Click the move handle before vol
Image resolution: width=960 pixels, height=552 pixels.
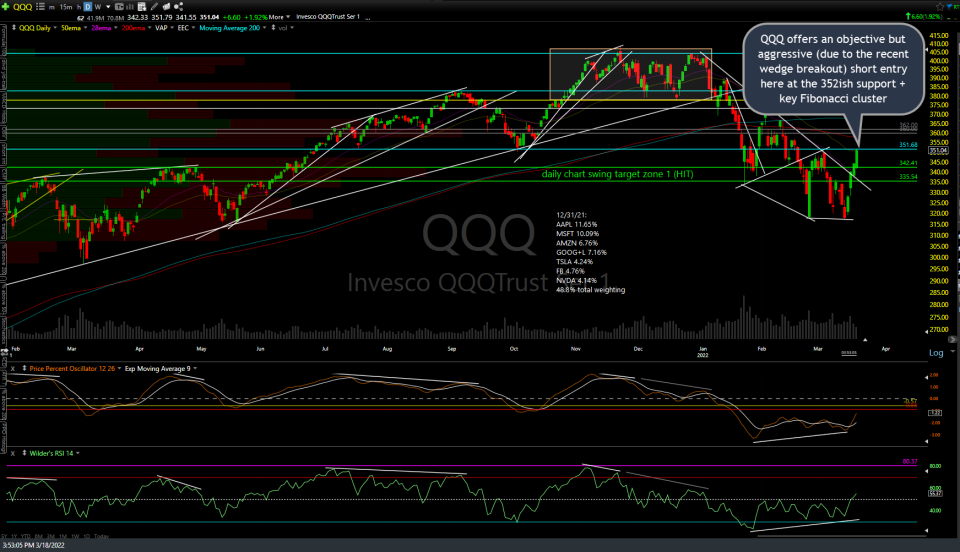click(274, 28)
